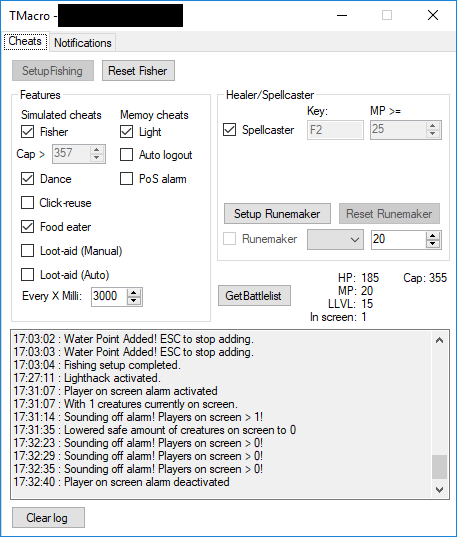This screenshot has height=537, width=457.
Task: Click log line 'Player on screen alarm deactivated'
Action: click(x=121, y=482)
